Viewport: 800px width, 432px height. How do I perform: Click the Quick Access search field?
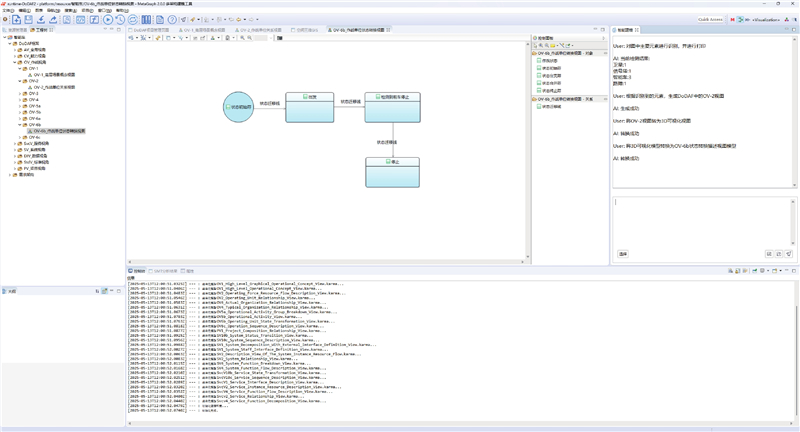tap(710, 20)
